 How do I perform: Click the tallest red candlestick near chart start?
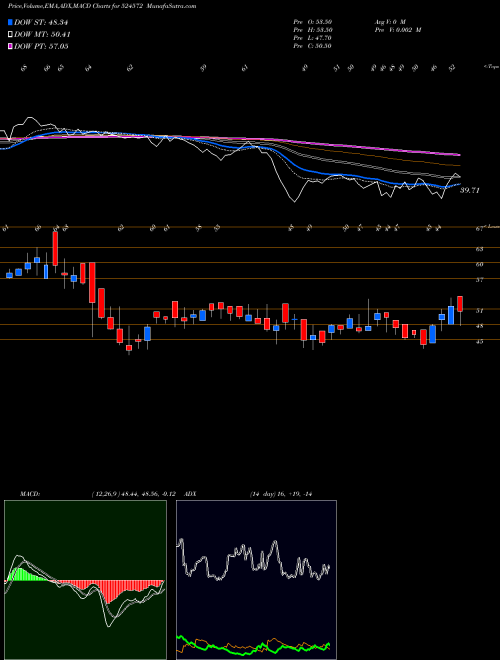coord(55,249)
